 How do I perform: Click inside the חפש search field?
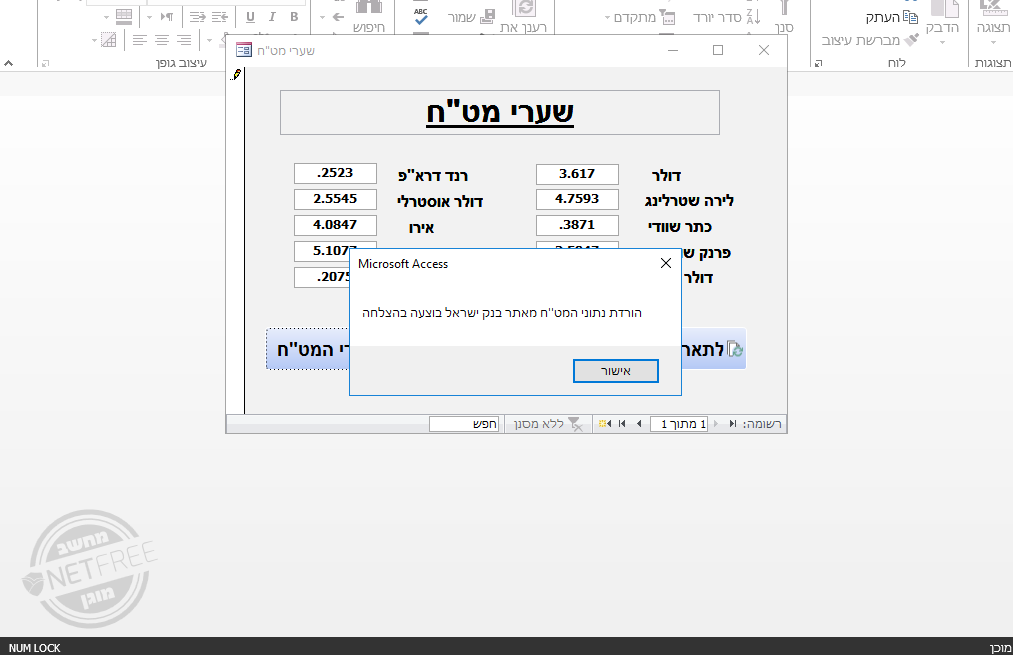tap(463, 423)
